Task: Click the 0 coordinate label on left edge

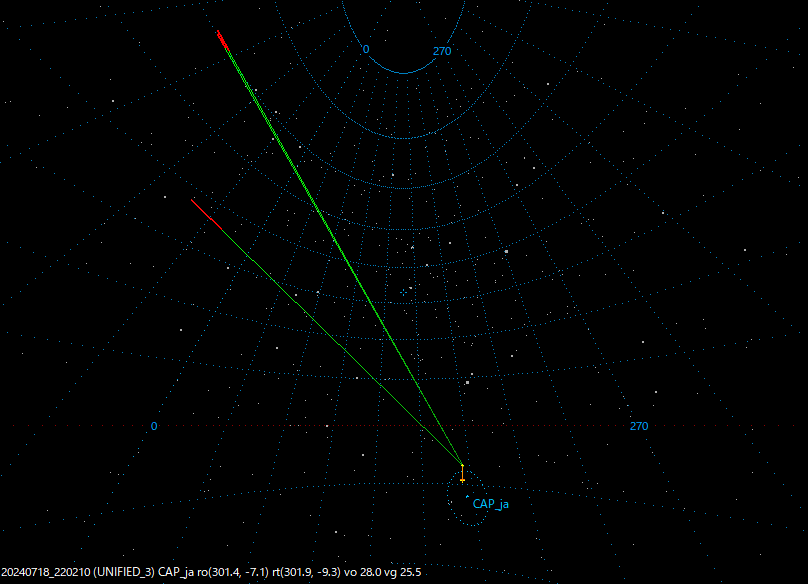Action: (154, 427)
